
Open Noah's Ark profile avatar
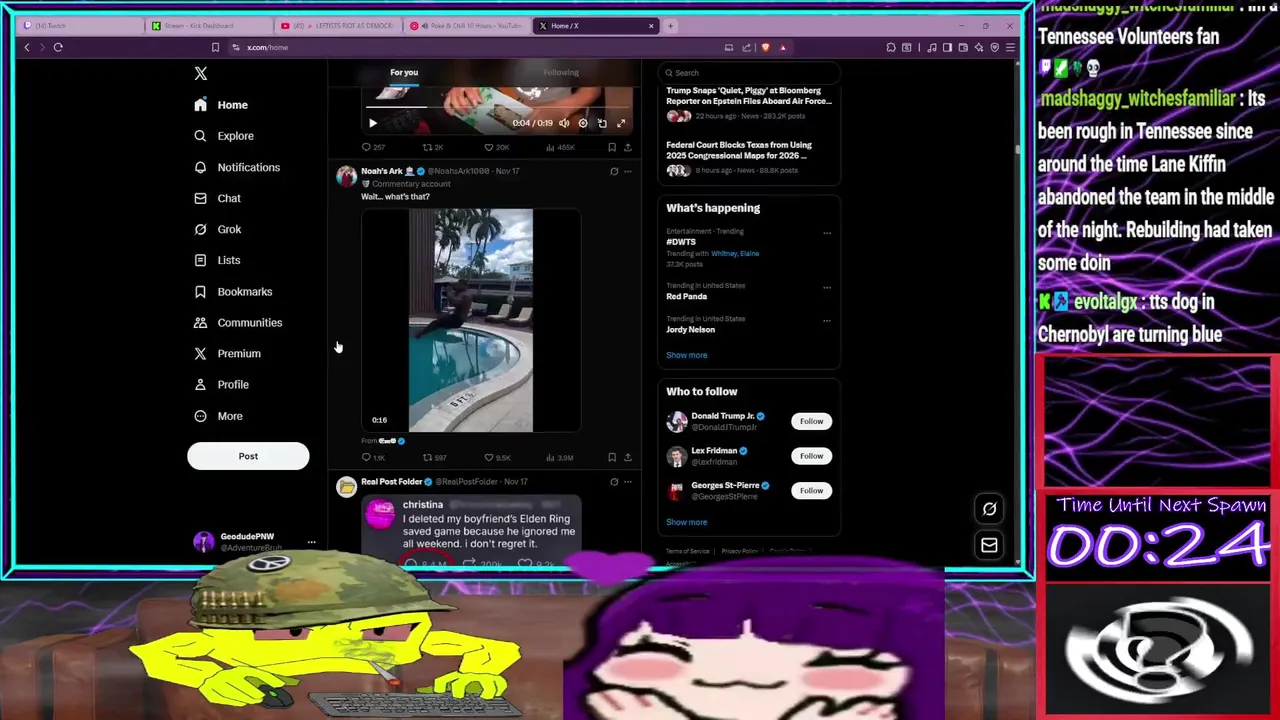pyautogui.click(x=346, y=176)
